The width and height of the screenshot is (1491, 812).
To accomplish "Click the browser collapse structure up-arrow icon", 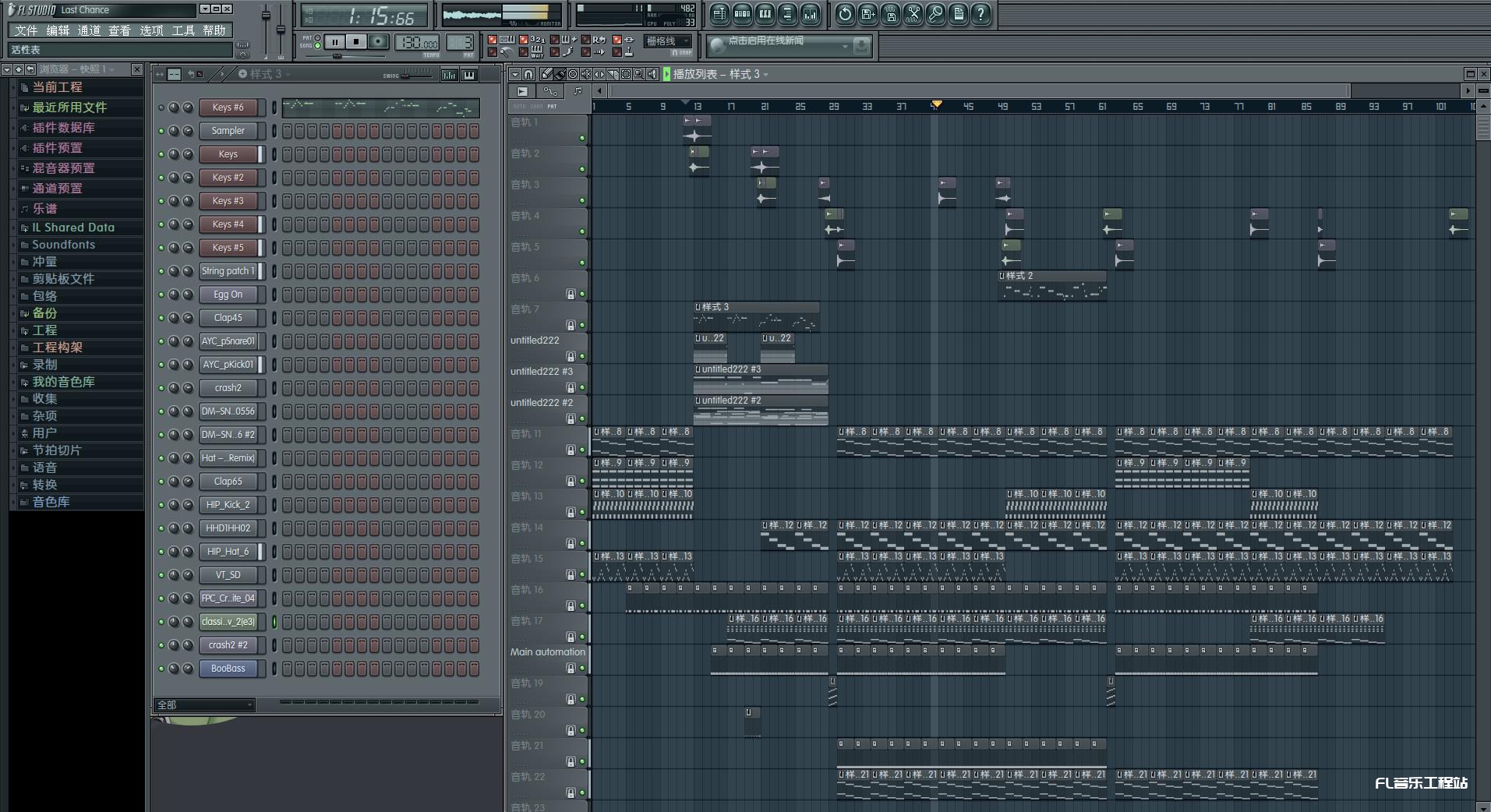I will tap(18, 69).
